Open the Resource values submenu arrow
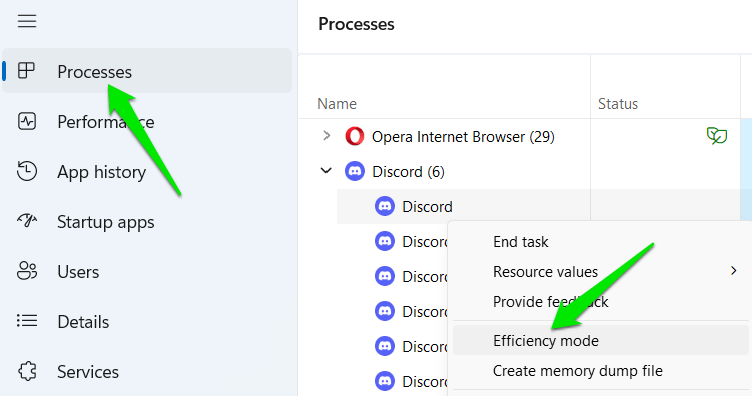This screenshot has height=396, width=752. (x=733, y=271)
